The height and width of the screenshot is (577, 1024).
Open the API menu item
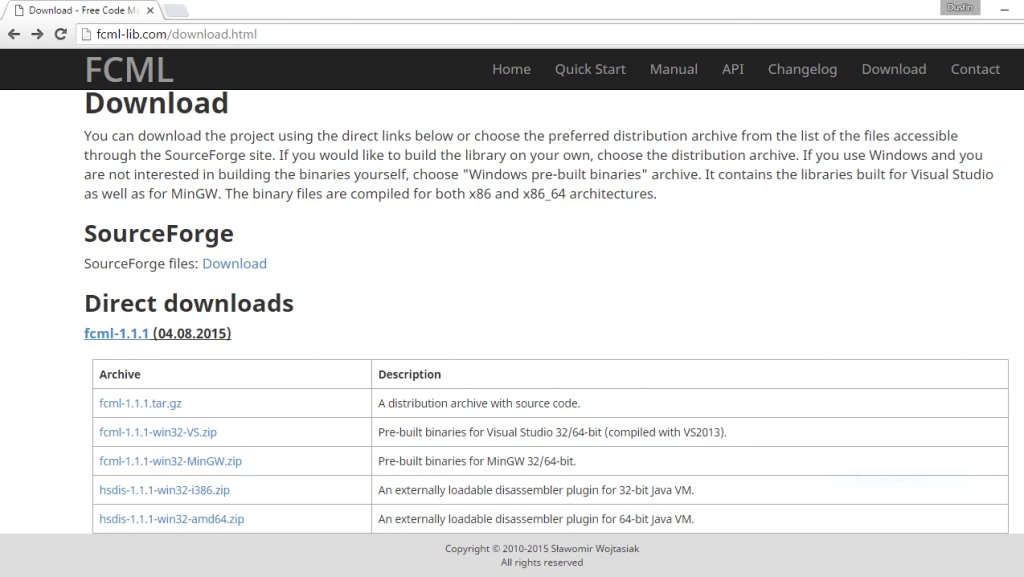tap(733, 69)
